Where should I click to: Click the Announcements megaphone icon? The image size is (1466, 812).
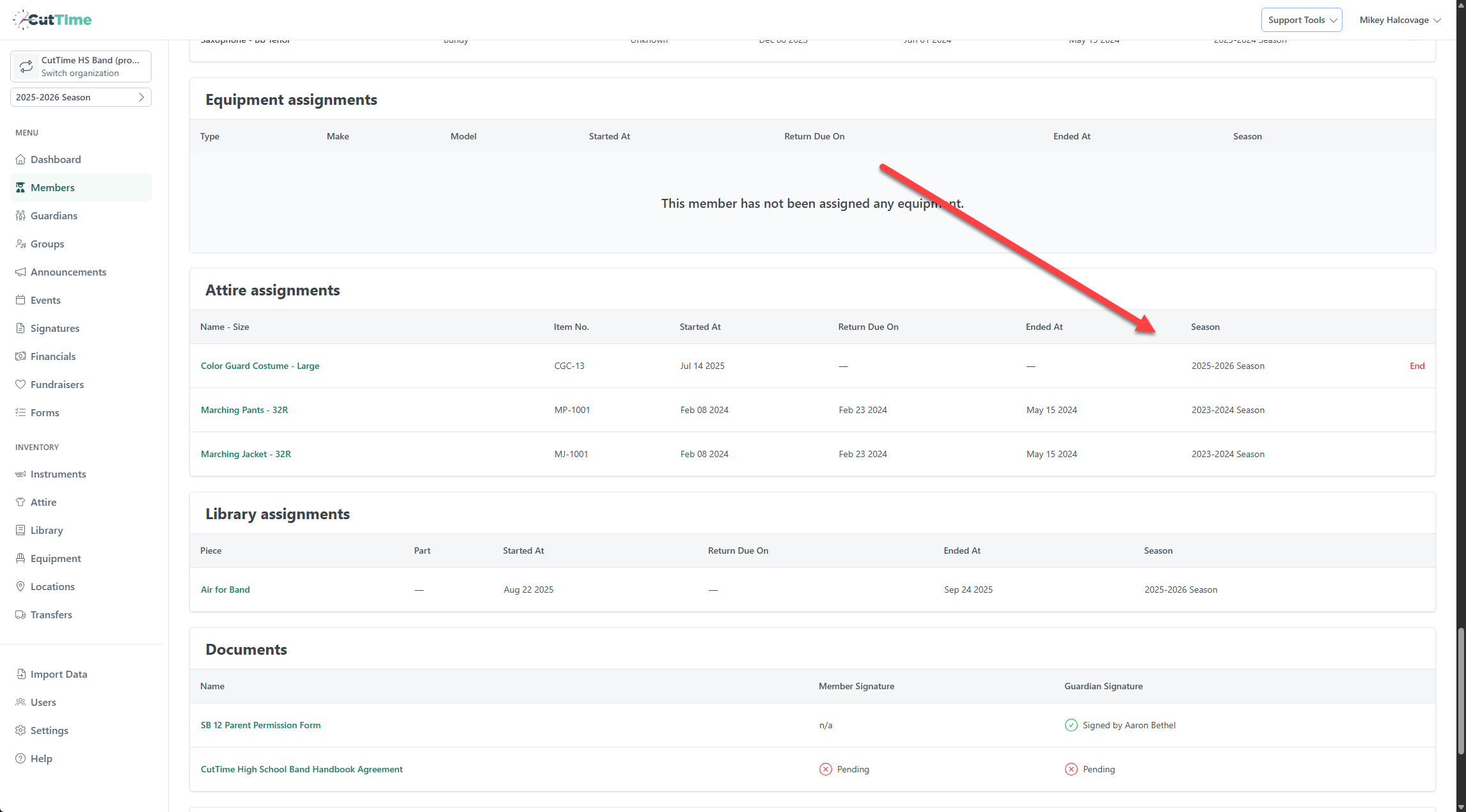[x=20, y=272]
